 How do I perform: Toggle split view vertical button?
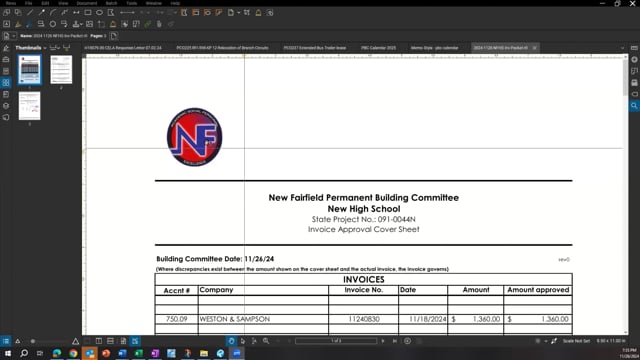click(99, 341)
